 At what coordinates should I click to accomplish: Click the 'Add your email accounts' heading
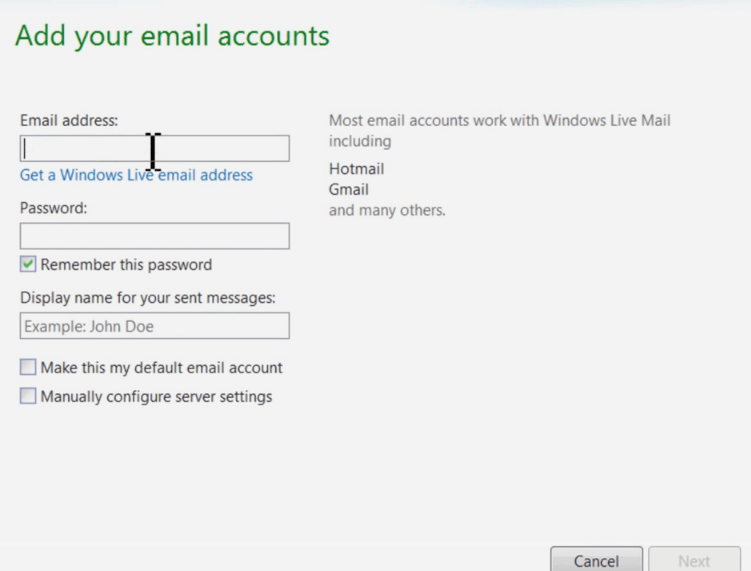point(172,36)
